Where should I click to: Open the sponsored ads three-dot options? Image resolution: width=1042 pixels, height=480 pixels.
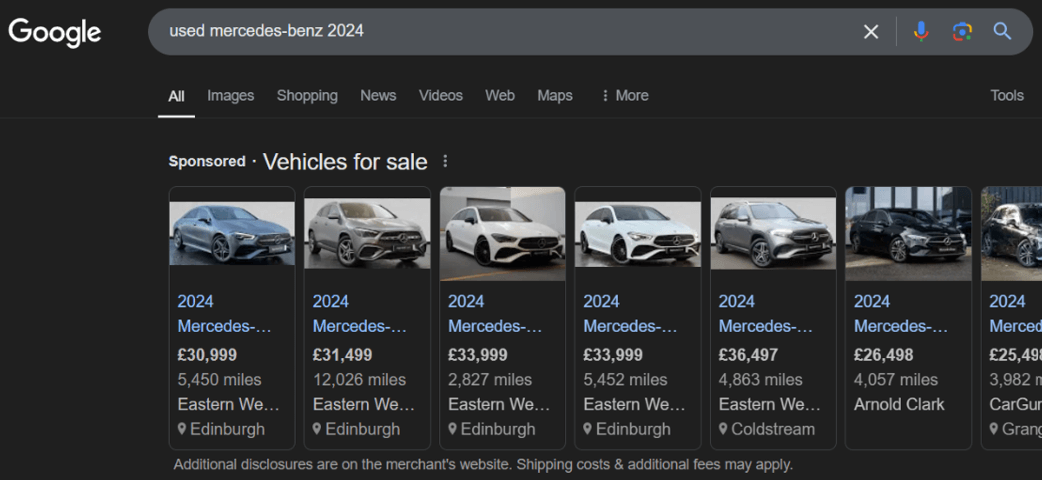click(x=445, y=162)
